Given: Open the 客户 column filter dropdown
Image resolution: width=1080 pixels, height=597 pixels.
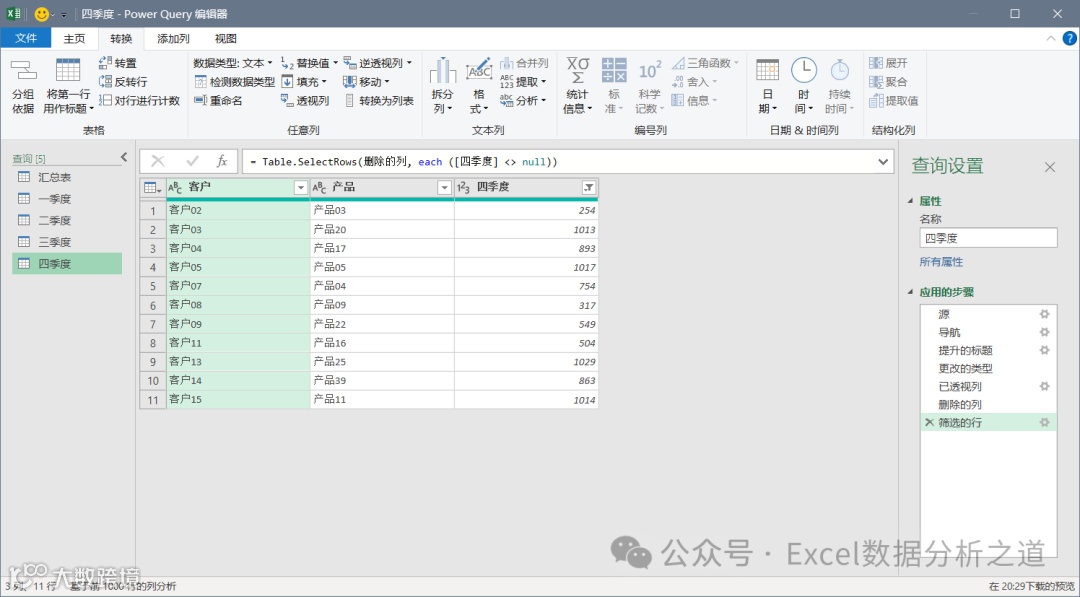Looking at the screenshot, I should [300, 187].
